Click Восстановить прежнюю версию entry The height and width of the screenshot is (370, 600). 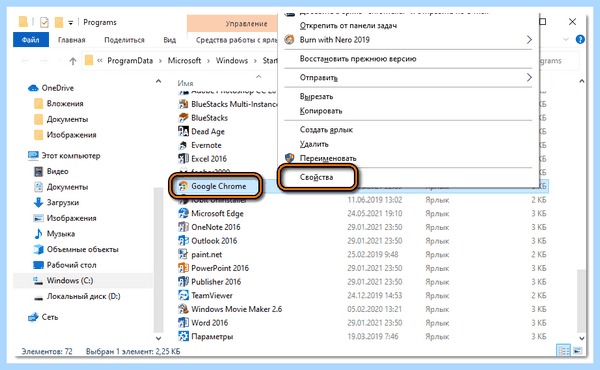[358, 59]
